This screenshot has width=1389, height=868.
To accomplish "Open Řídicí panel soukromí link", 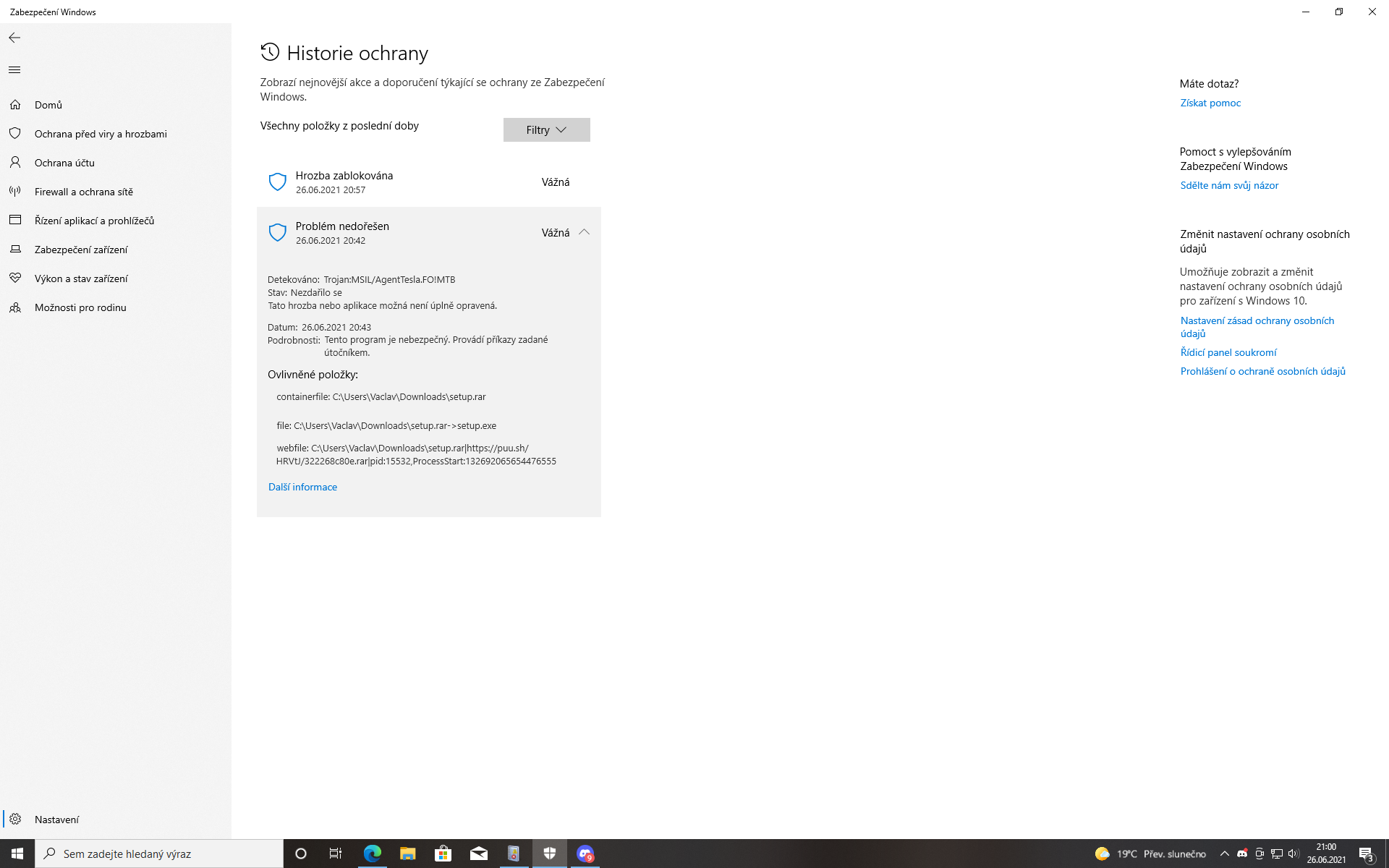I will (x=1228, y=352).
